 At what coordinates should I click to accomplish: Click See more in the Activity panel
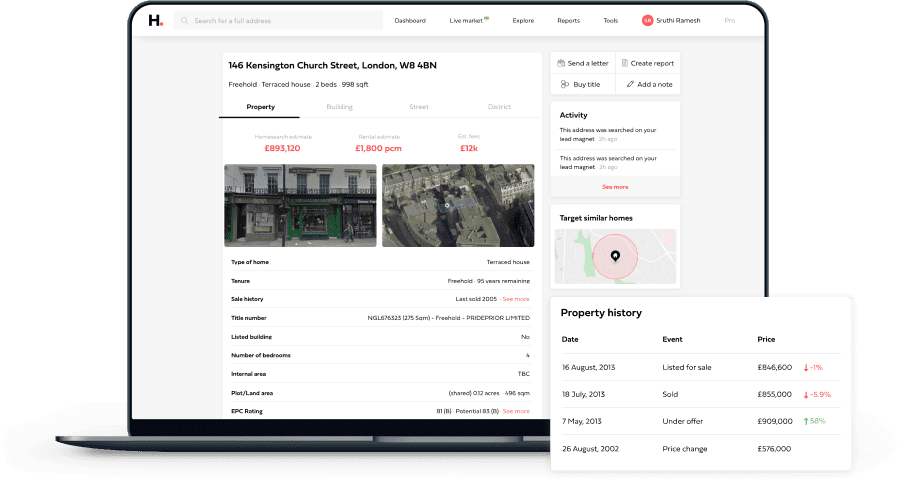point(615,187)
